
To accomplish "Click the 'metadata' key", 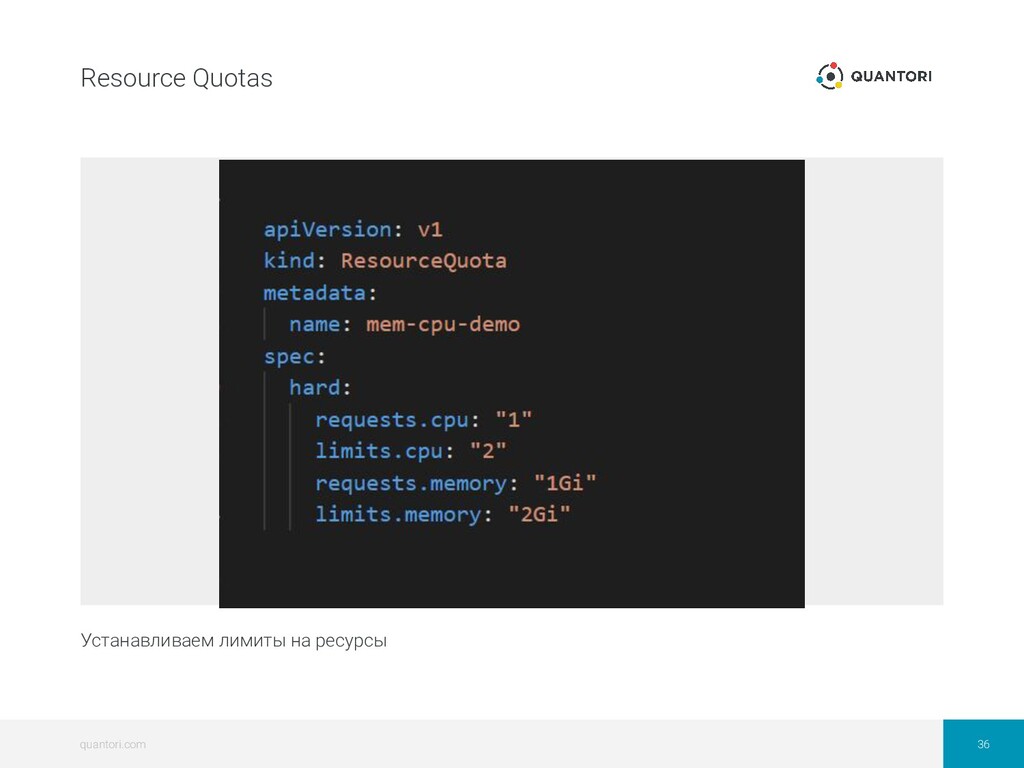I will pos(315,293).
